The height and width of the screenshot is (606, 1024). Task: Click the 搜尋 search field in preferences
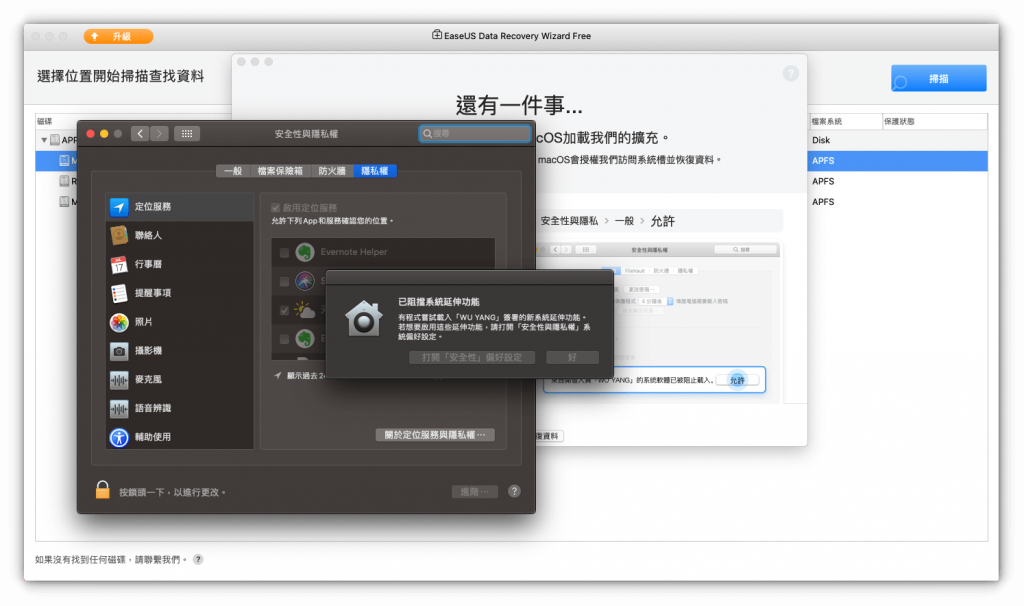476,133
